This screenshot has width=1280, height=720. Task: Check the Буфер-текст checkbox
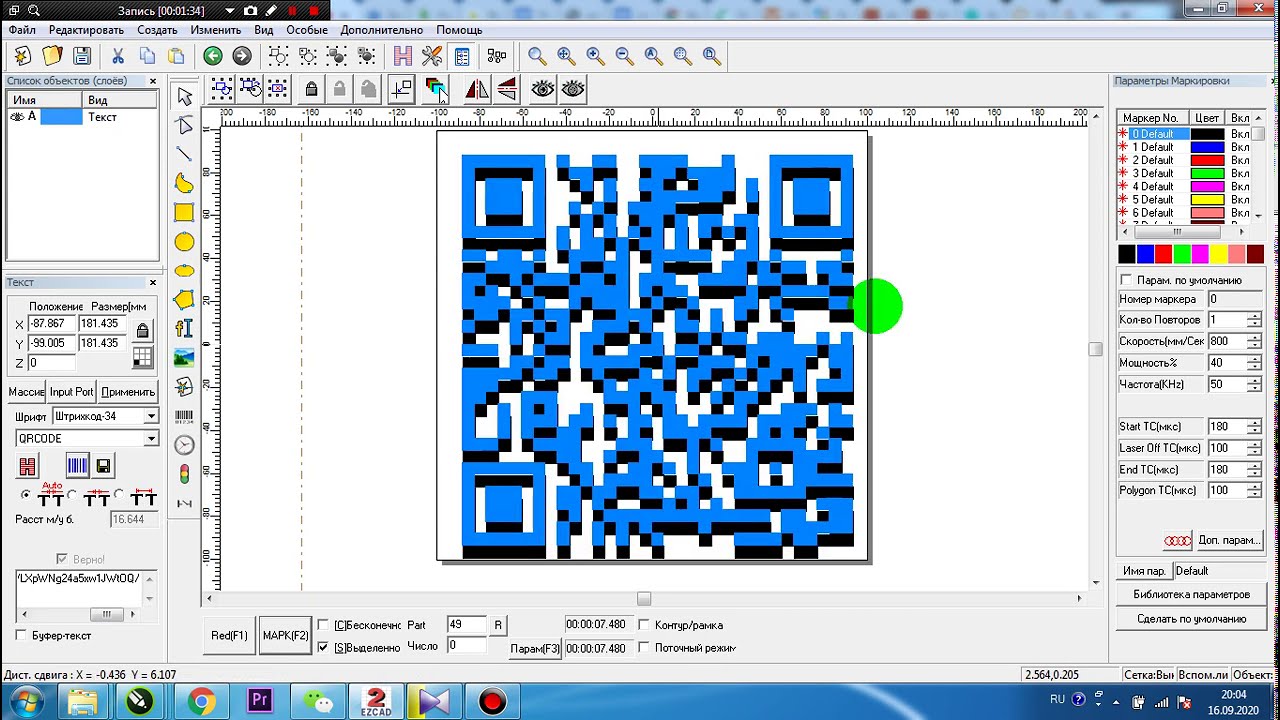click(x=22, y=635)
